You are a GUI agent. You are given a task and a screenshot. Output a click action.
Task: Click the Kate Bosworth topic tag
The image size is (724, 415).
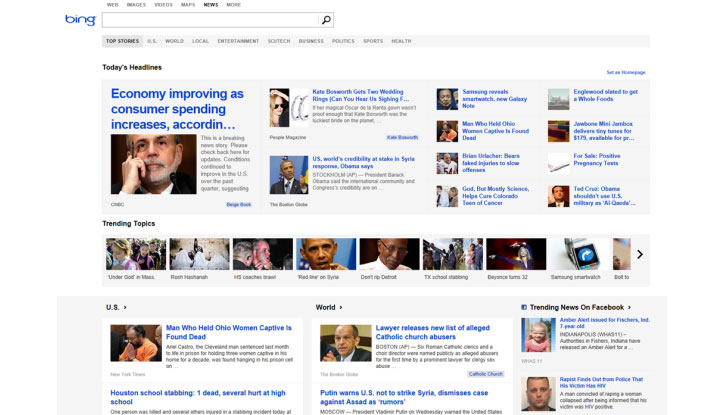click(402, 138)
